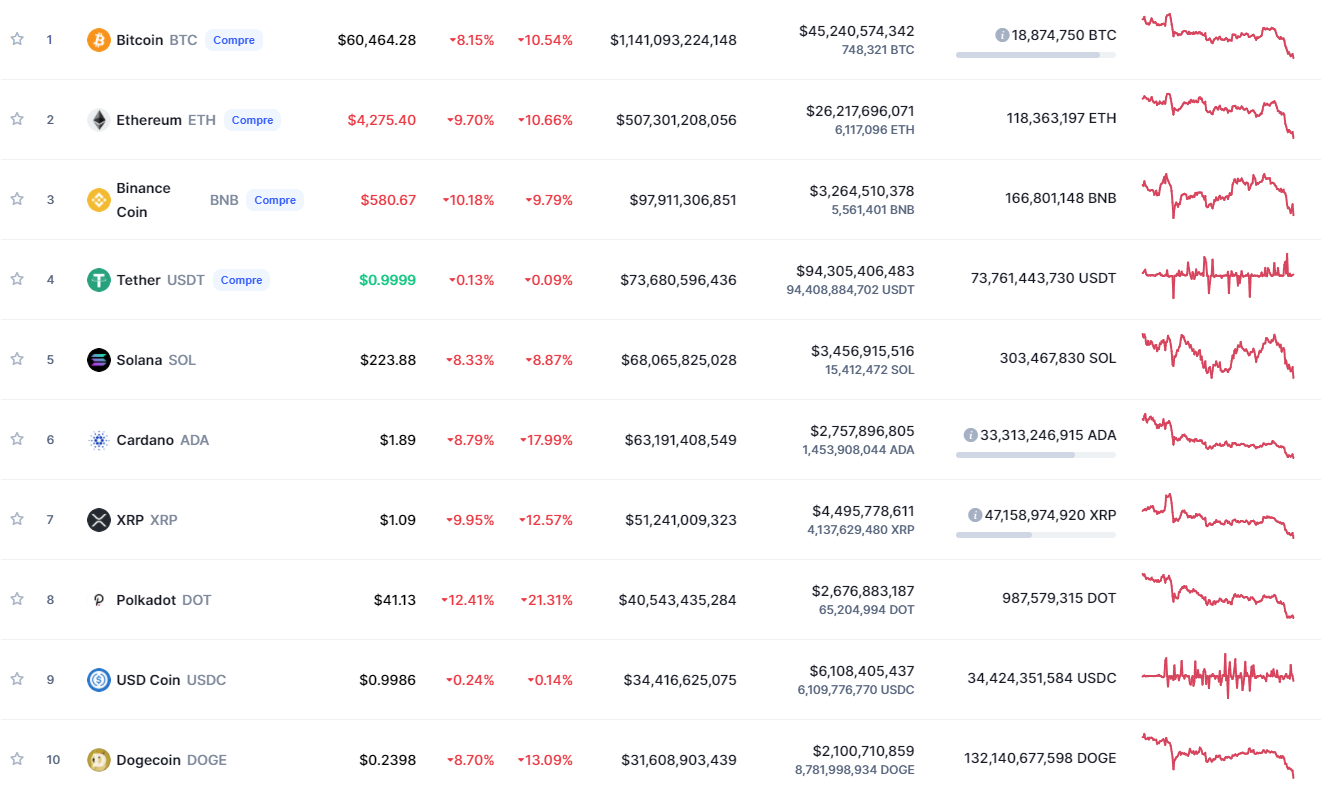Click the Binance Coin logo icon

(99, 200)
